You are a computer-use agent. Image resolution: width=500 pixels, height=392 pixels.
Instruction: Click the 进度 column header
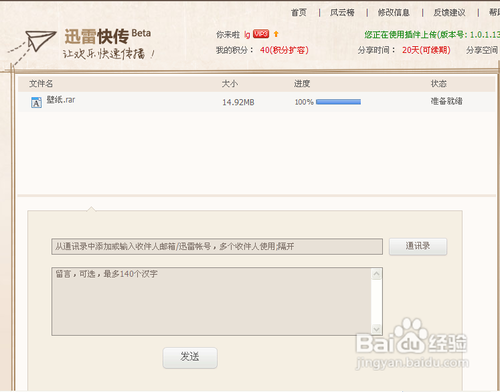302,83
